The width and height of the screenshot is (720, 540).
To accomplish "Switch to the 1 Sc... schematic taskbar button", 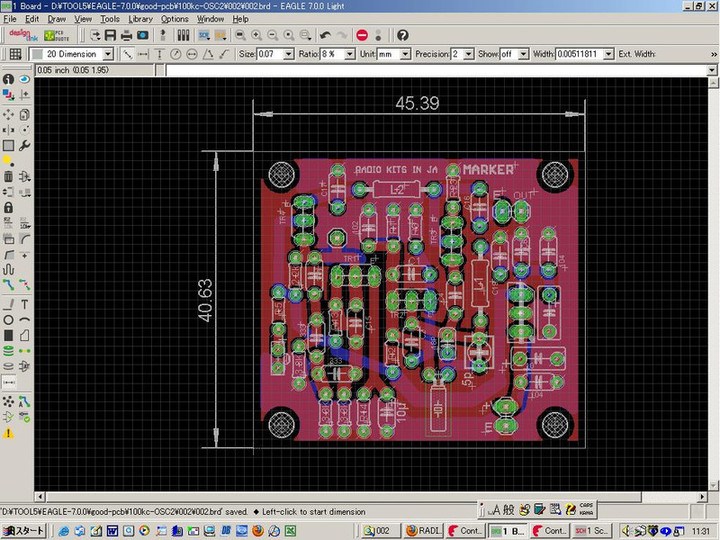I will coord(591,530).
